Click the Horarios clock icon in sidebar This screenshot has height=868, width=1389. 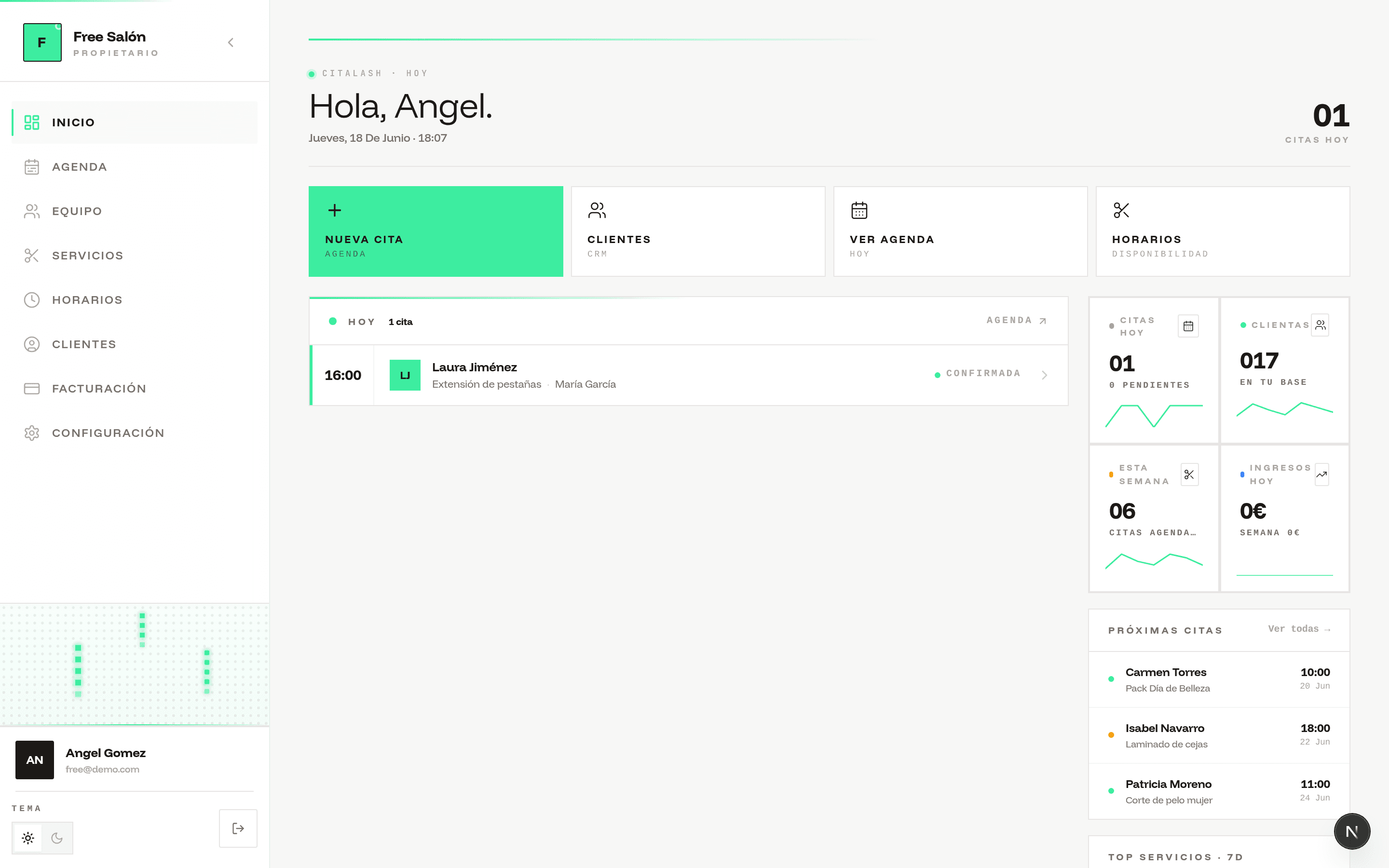coord(31,299)
